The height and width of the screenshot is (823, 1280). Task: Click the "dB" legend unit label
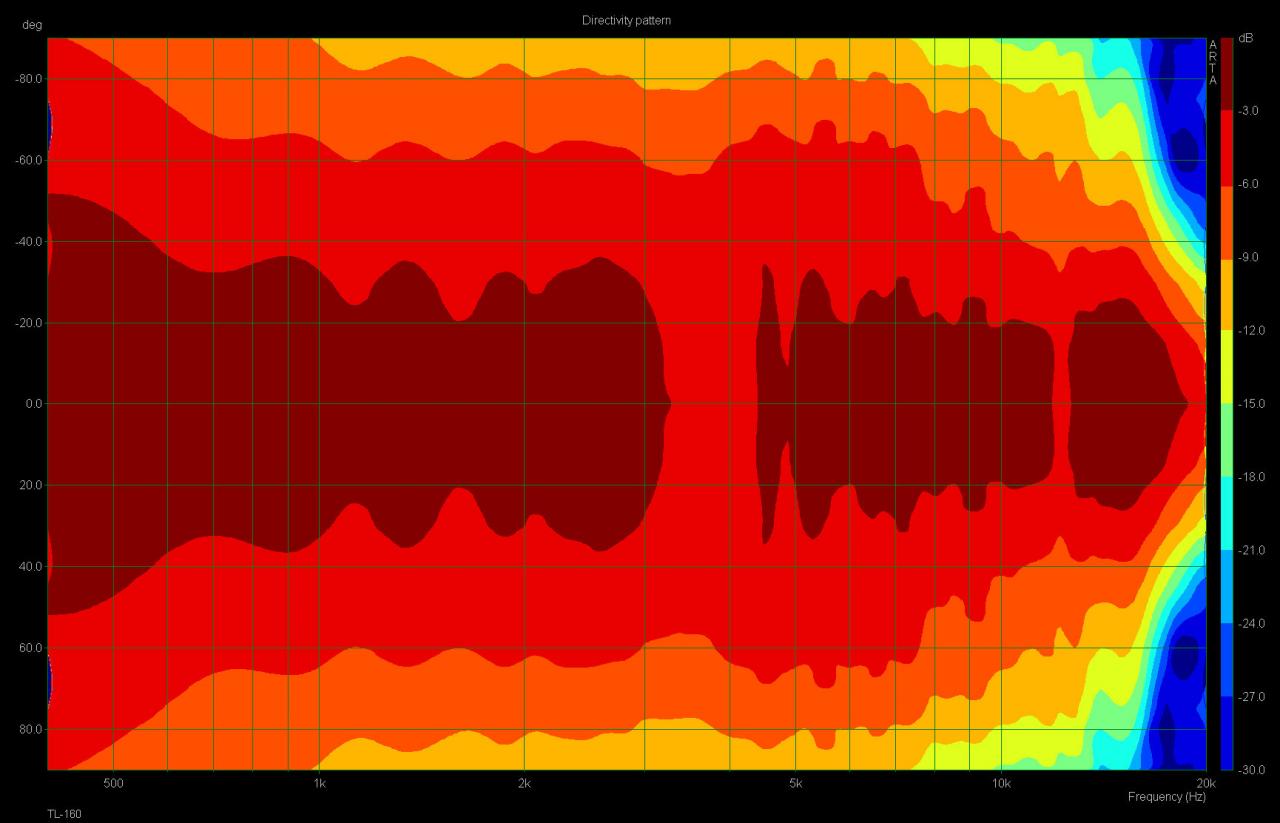click(1245, 38)
